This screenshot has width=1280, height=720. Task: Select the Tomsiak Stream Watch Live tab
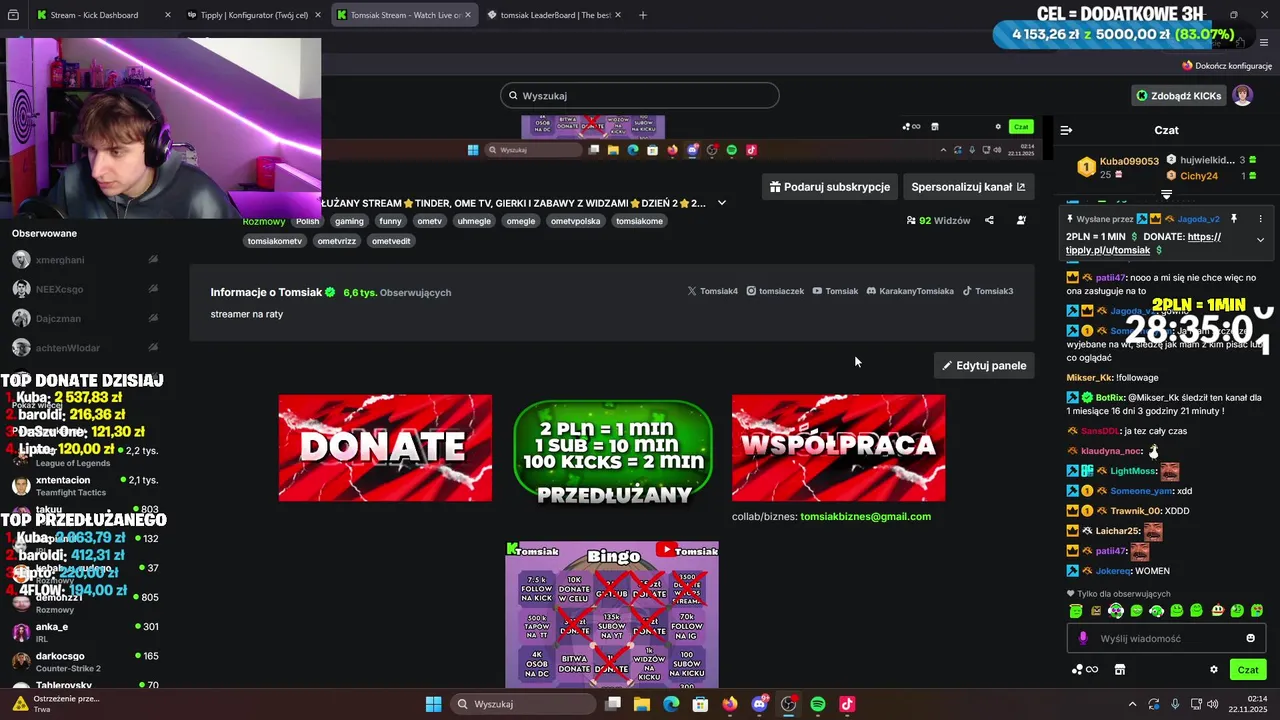[x=403, y=15]
